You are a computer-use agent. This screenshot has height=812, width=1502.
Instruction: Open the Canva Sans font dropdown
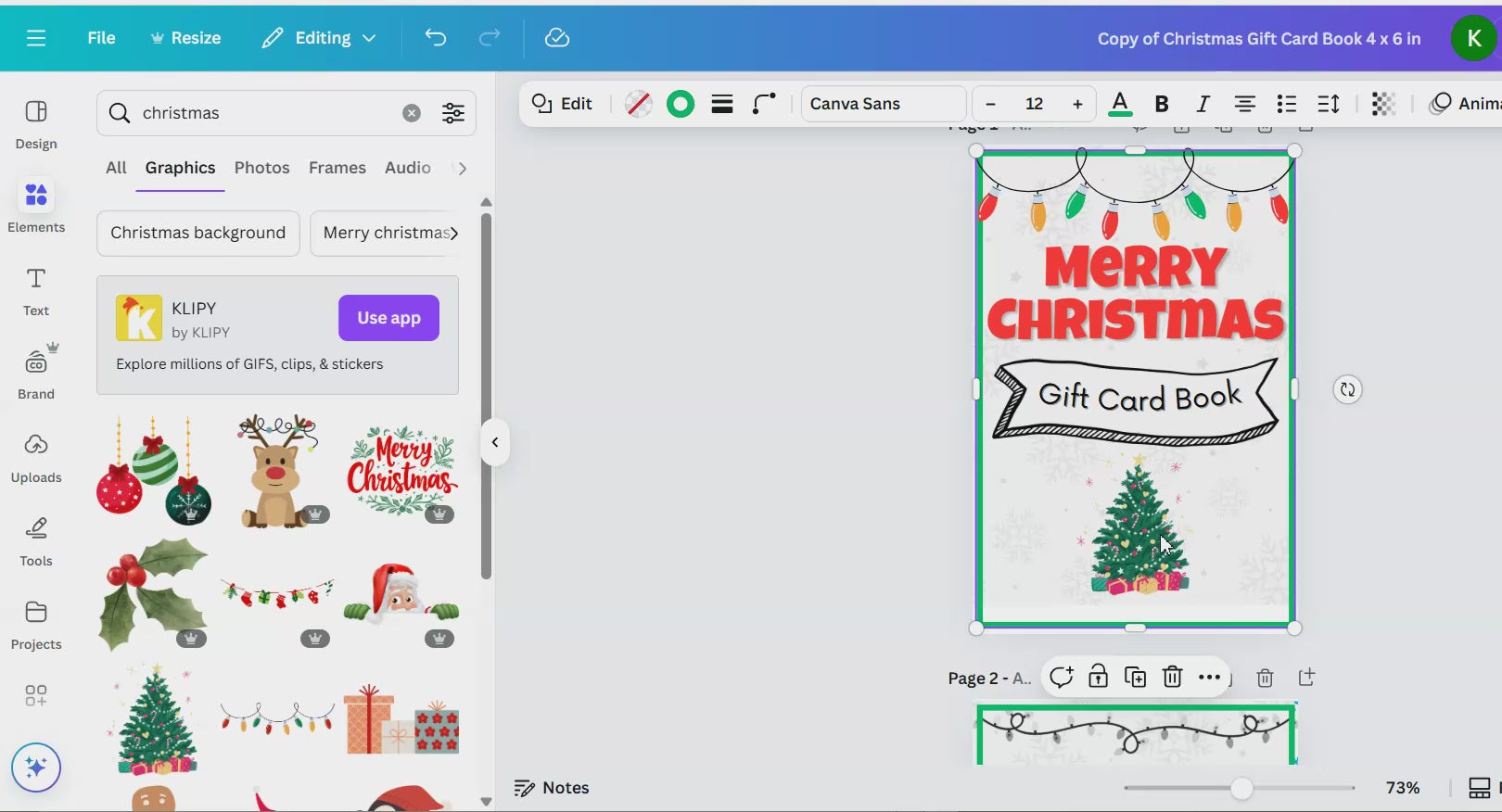[883, 104]
